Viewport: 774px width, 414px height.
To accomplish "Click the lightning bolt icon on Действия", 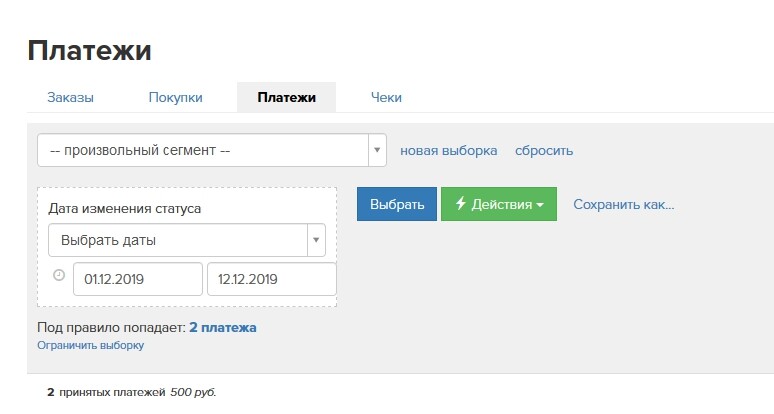I will point(461,203).
